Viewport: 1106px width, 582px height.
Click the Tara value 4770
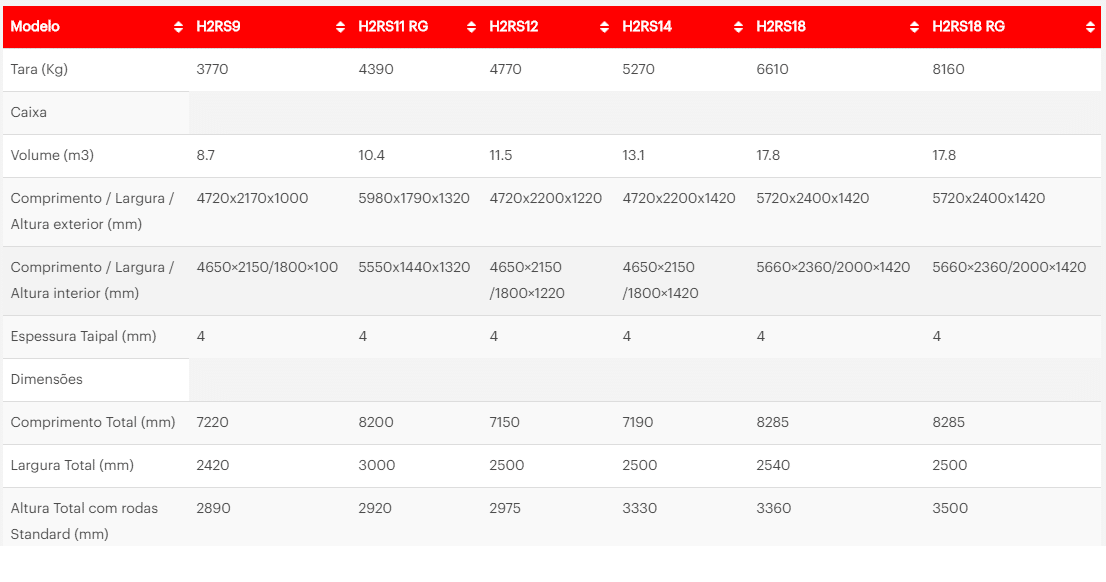pos(506,69)
